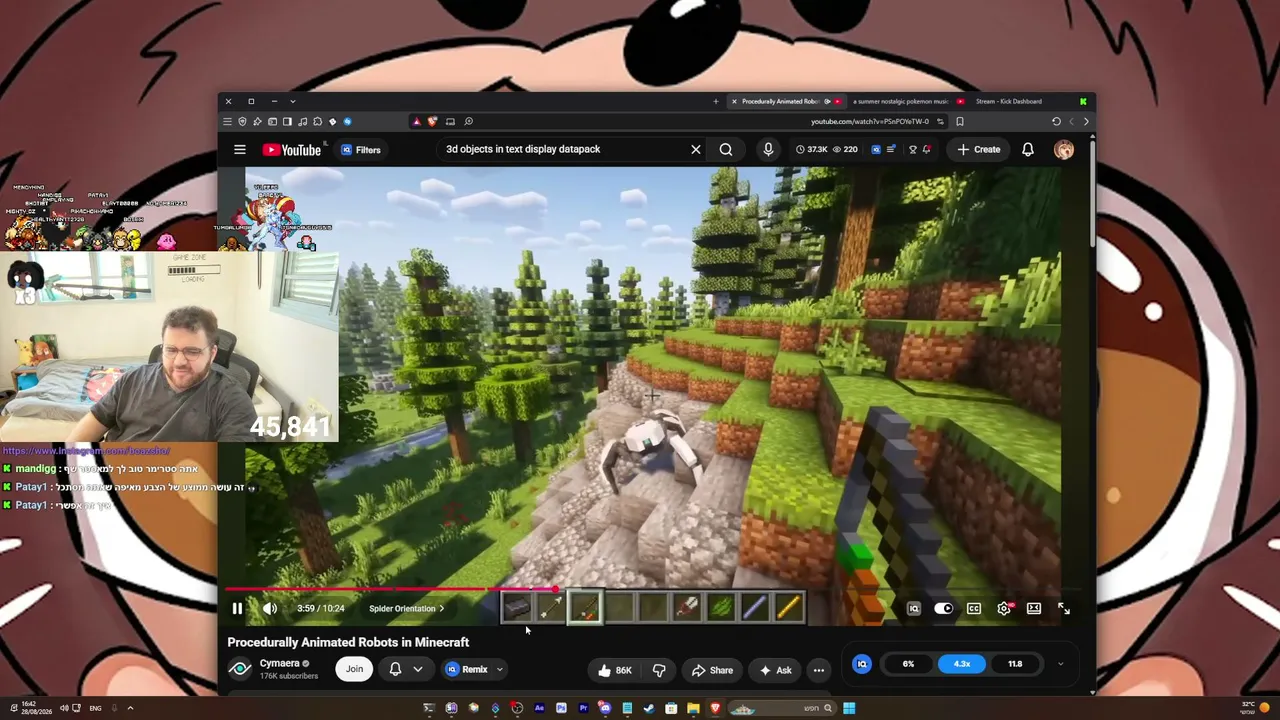
Task: Select the 11.8 vidIQ stat
Action: [x=1015, y=664]
